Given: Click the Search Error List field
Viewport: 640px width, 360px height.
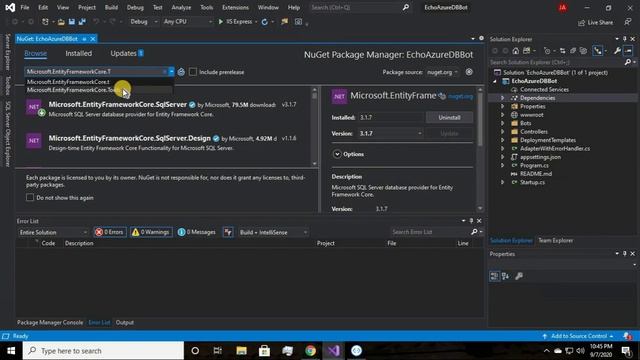Looking at the screenshot, I should tap(430, 232).
